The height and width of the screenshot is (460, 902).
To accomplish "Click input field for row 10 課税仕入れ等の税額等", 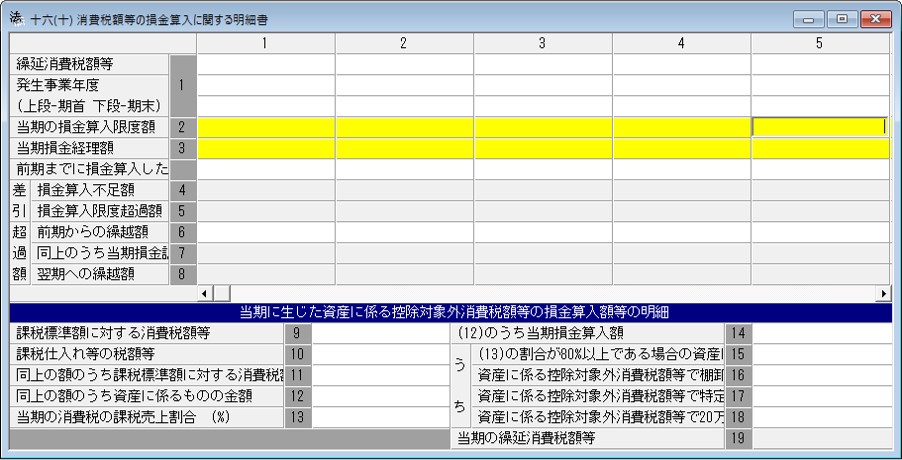I will click(x=380, y=354).
